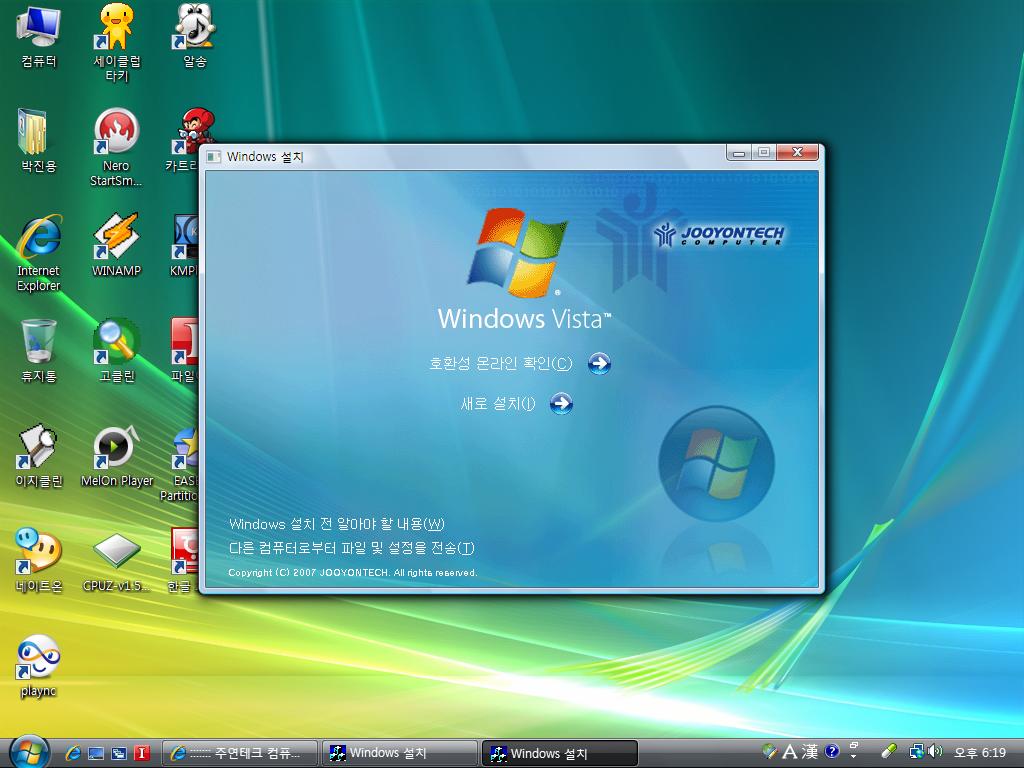Click the 호환성 온라인 확인(C) link
This screenshot has height=768, width=1024.
[500, 363]
